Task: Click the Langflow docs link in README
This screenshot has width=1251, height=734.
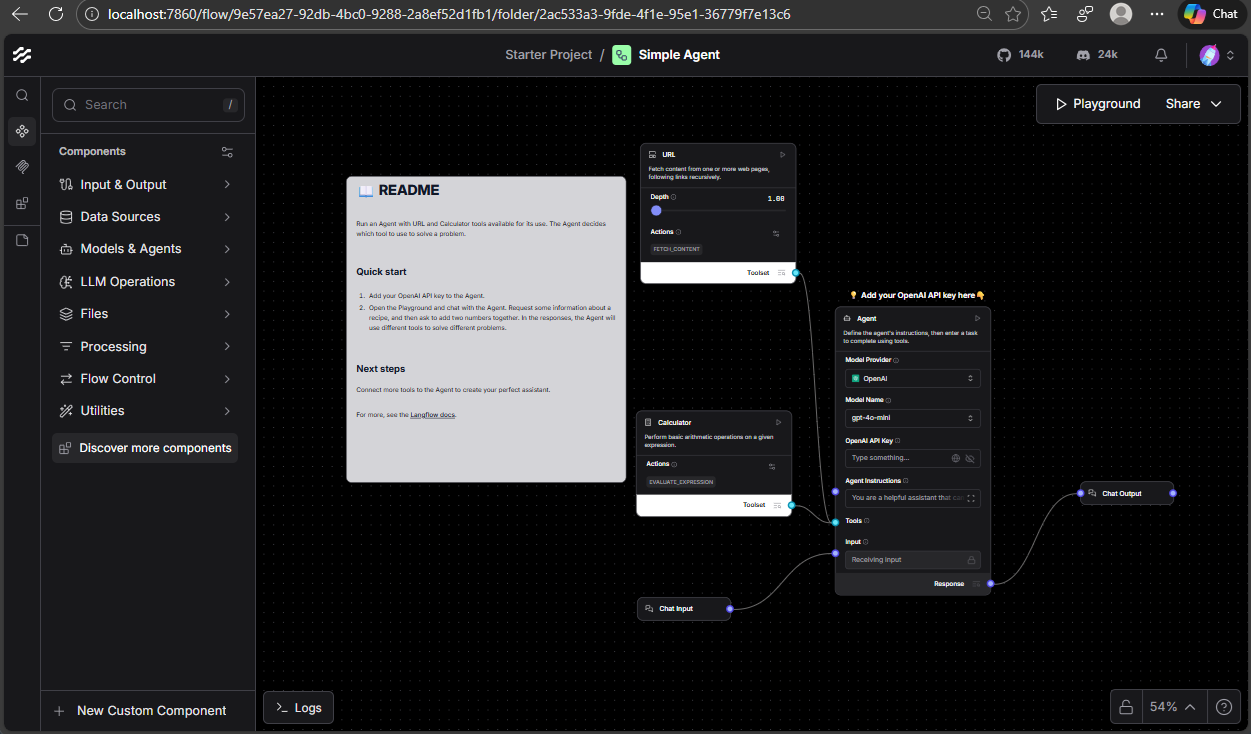Action: click(x=432, y=414)
